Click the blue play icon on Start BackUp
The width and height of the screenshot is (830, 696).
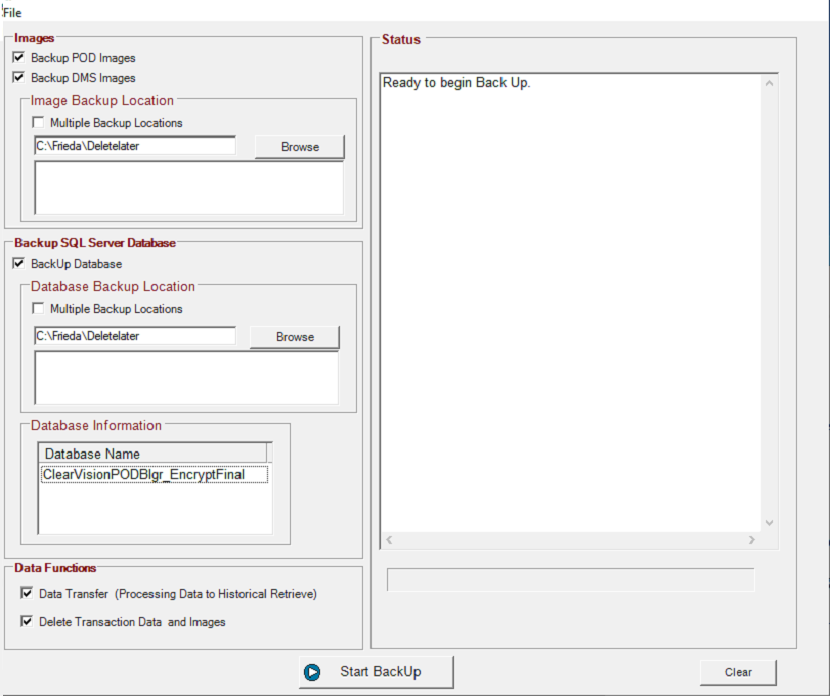[x=312, y=672]
